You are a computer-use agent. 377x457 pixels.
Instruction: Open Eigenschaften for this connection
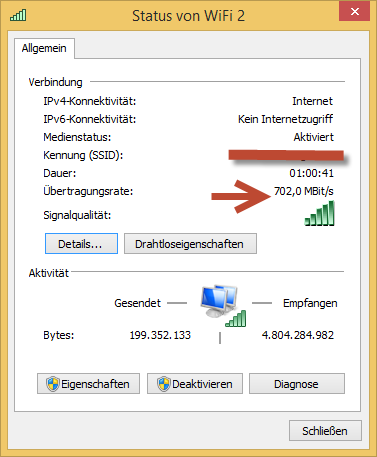[88, 384]
